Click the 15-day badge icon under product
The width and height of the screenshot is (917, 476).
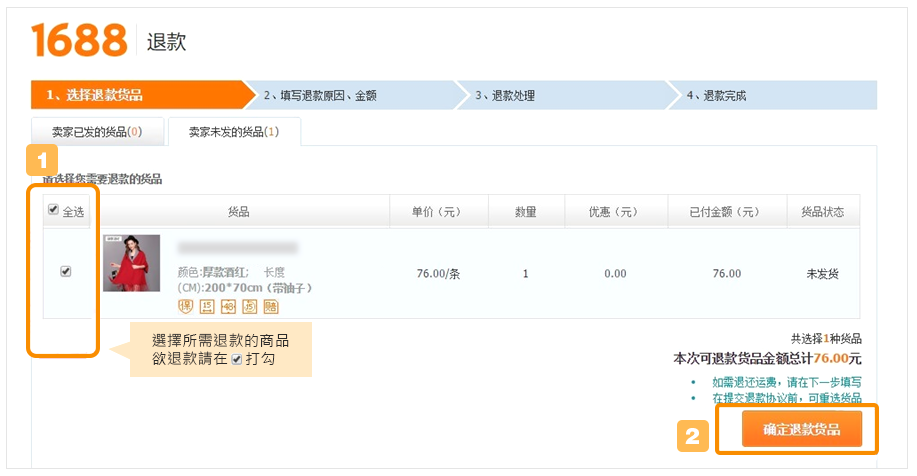pyautogui.click(x=207, y=306)
